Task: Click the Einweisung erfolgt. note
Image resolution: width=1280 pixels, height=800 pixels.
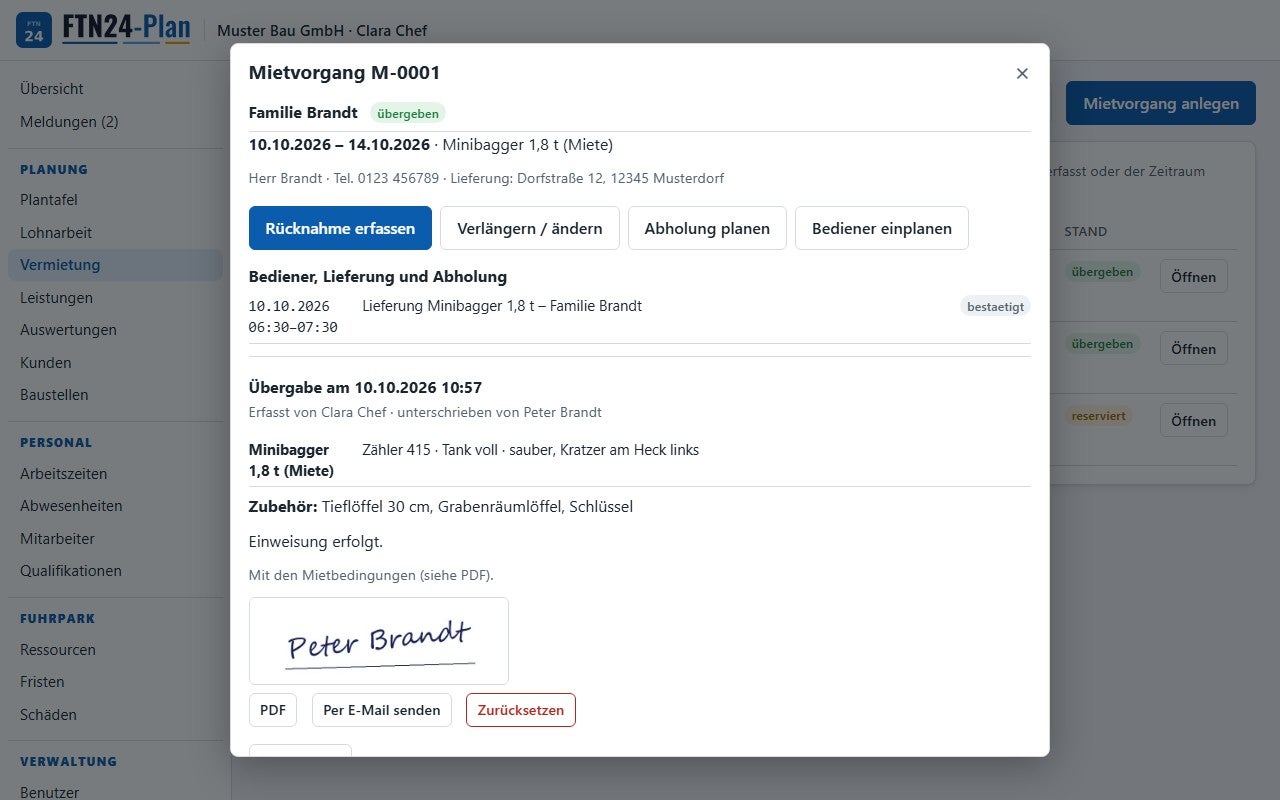Action: click(x=316, y=542)
